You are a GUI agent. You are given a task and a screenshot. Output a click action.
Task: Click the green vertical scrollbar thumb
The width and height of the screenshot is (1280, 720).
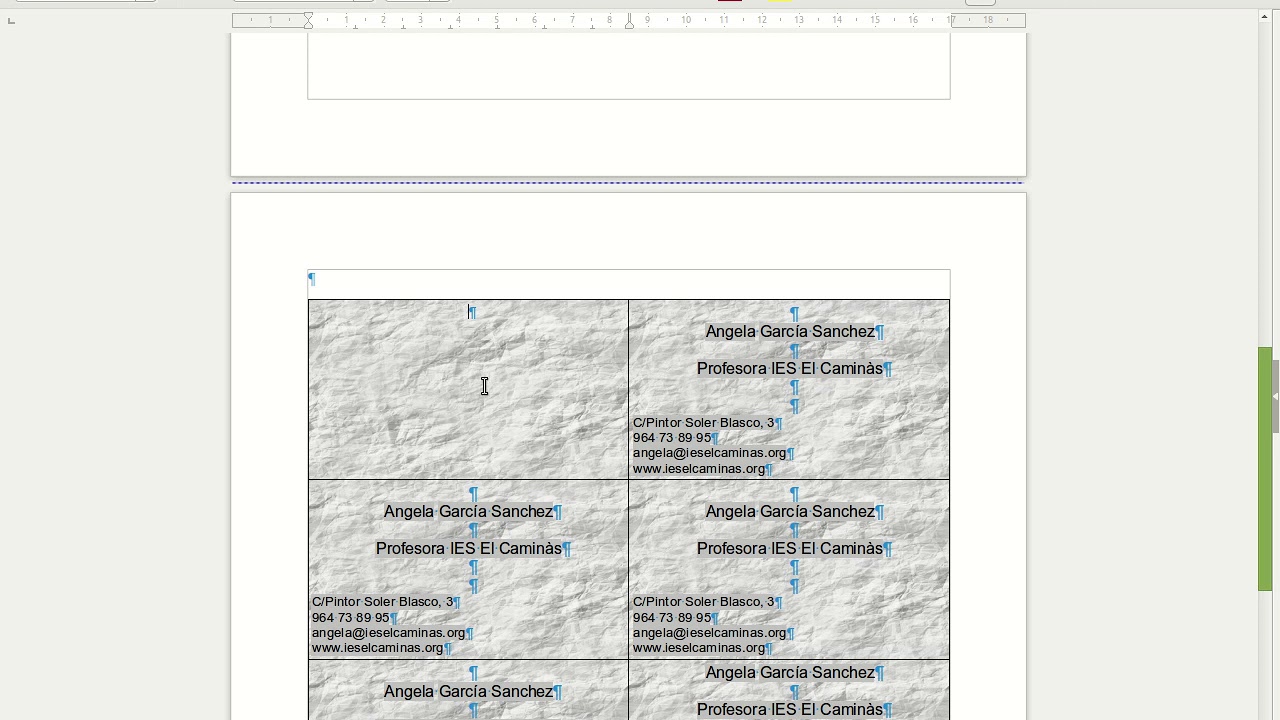[1265, 469]
